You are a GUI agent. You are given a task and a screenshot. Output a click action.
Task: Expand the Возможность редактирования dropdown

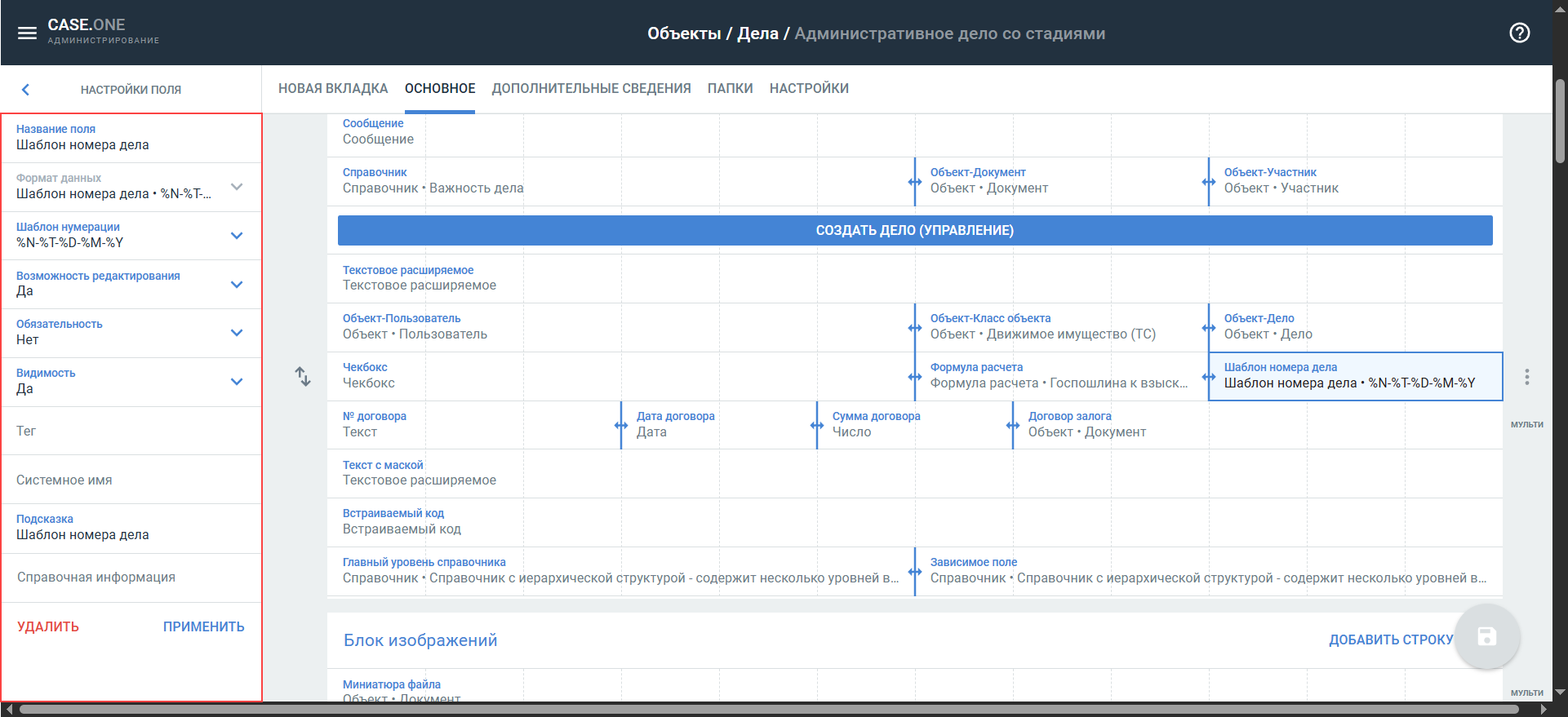click(x=237, y=285)
